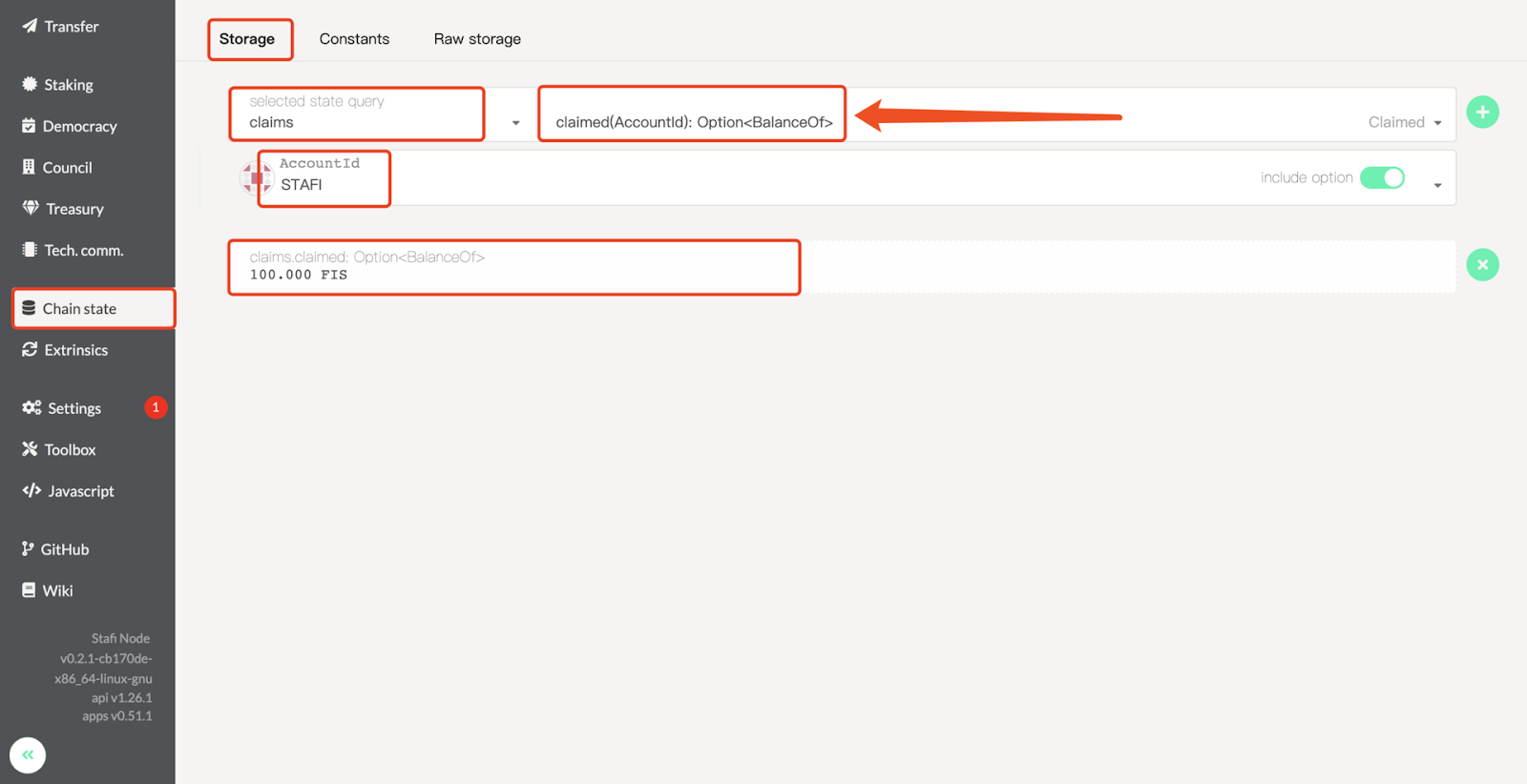Click the Democracy calendar icon

pyautogui.click(x=29, y=126)
